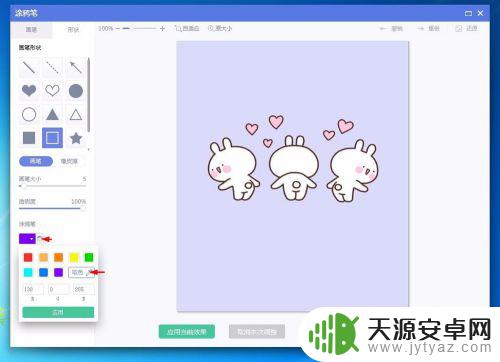The height and width of the screenshot is (362, 500).
Task: Select the filled heart shape
Action: click(x=29, y=91)
